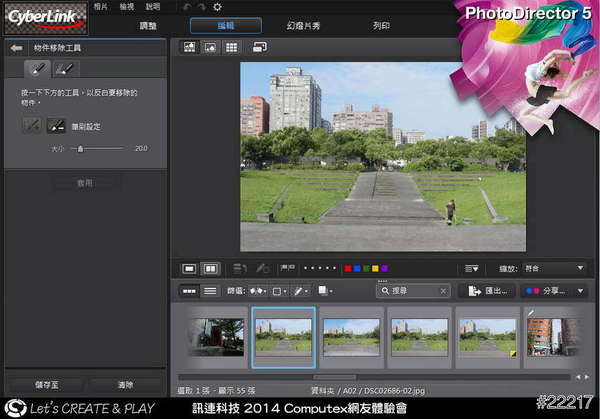
Task: Toggle single-image view mode below the photo
Action: [189, 268]
